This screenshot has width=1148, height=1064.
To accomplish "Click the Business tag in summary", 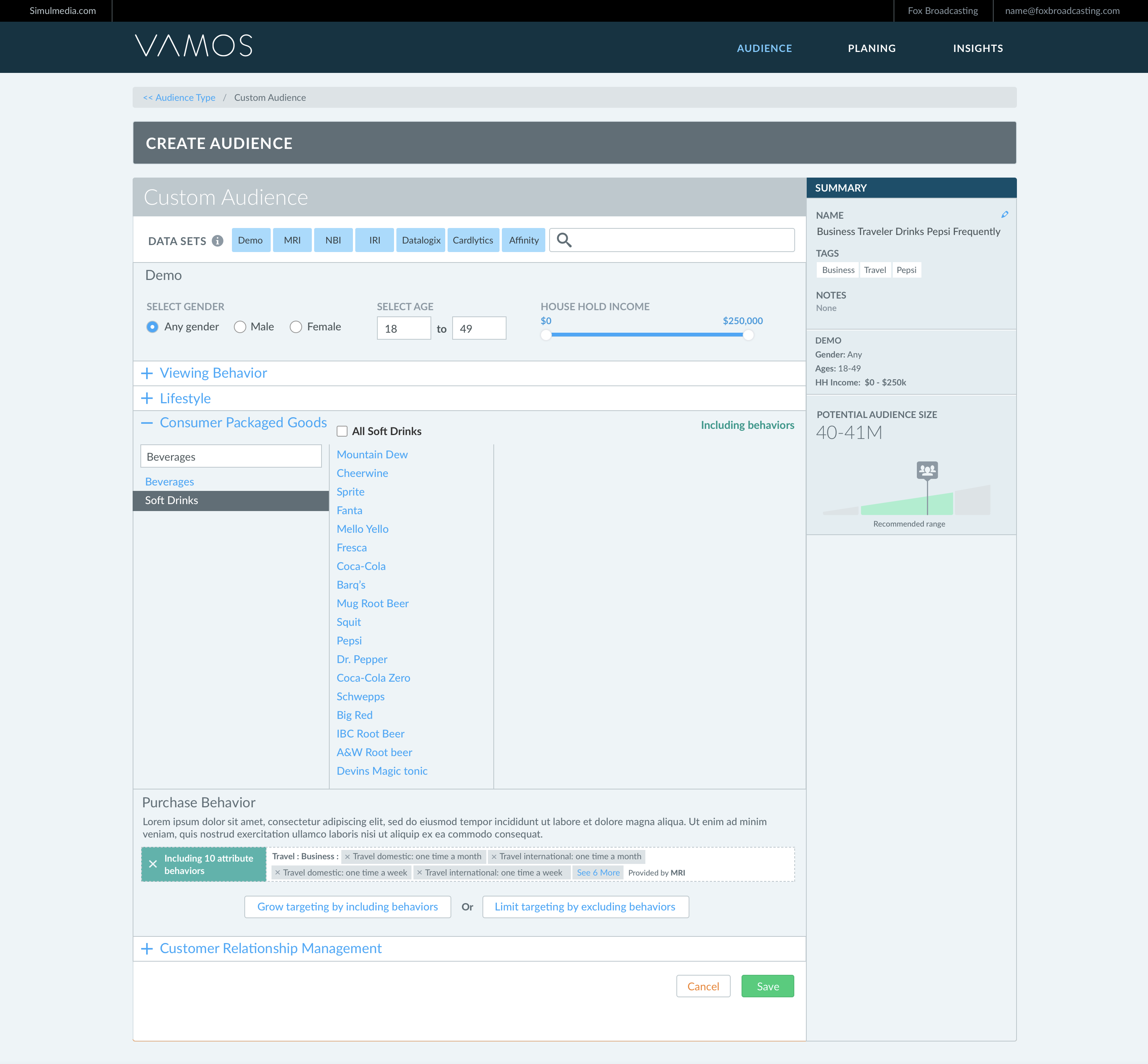I will 838,270.
